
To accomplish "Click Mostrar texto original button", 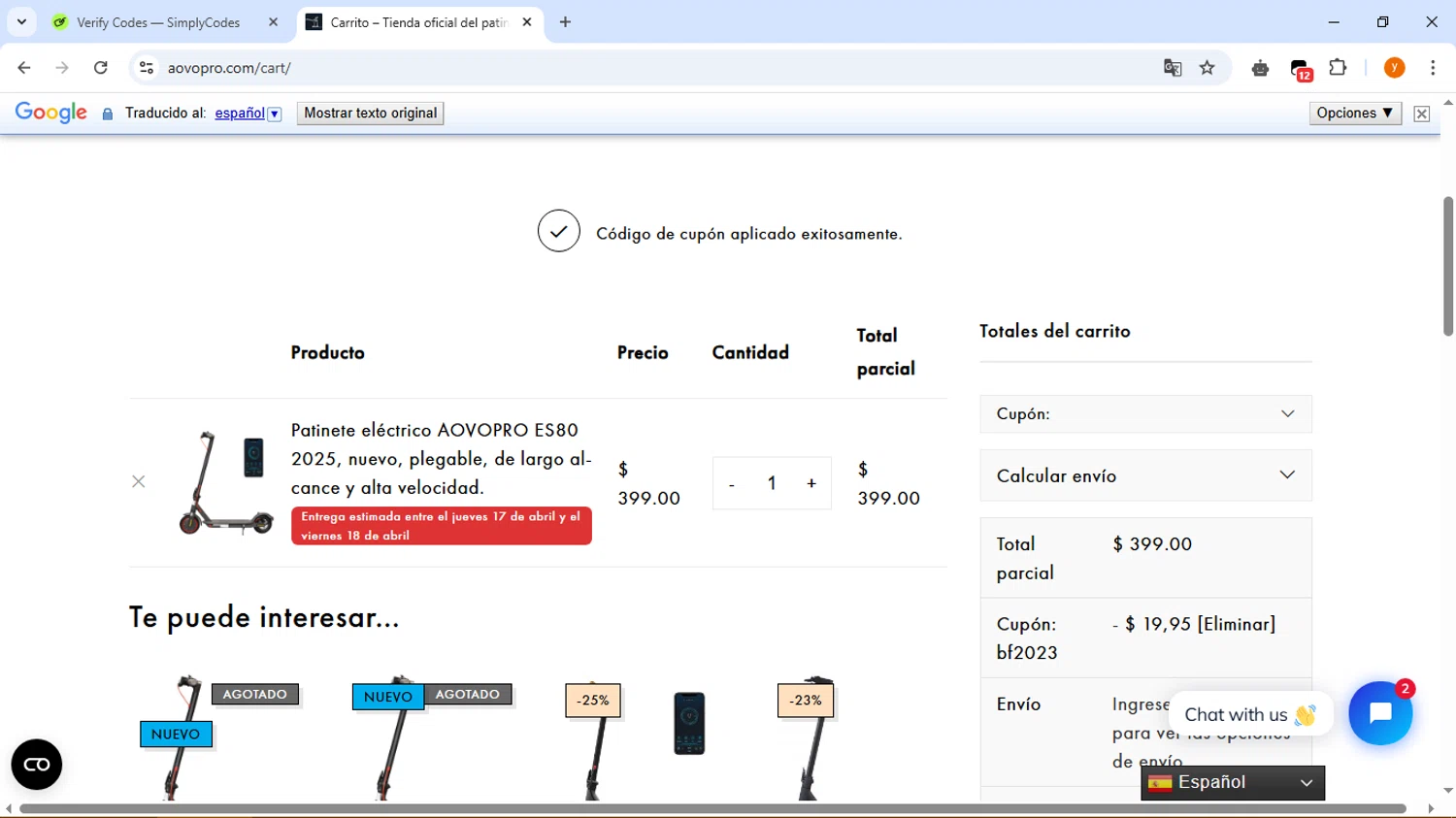I will pyautogui.click(x=371, y=114).
